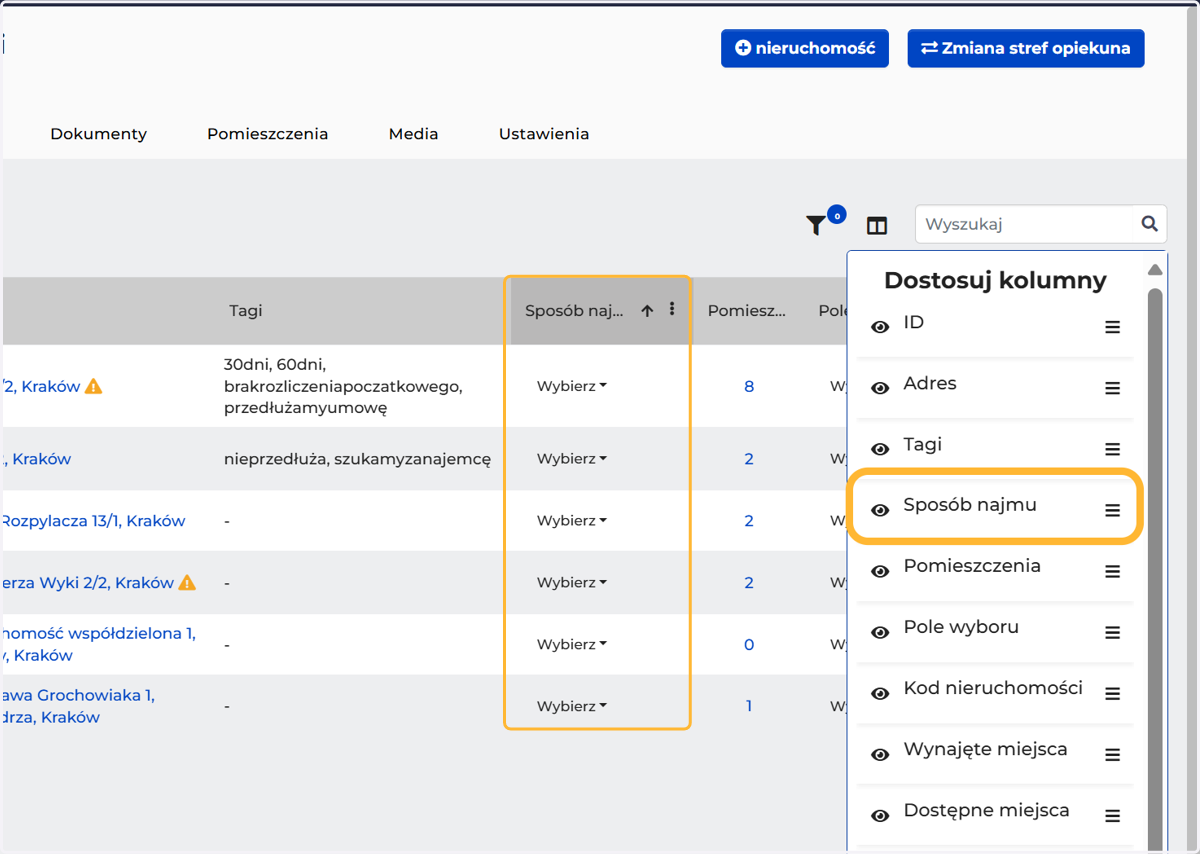Viewport: 1200px width, 854px height.
Task: Click room count 8 link
Action: [x=749, y=386]
